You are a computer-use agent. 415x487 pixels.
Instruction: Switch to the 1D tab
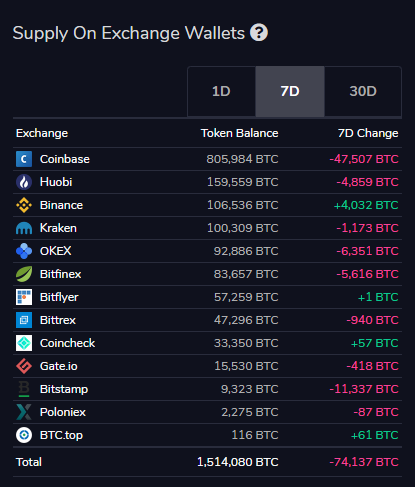(x=221, y=91)
